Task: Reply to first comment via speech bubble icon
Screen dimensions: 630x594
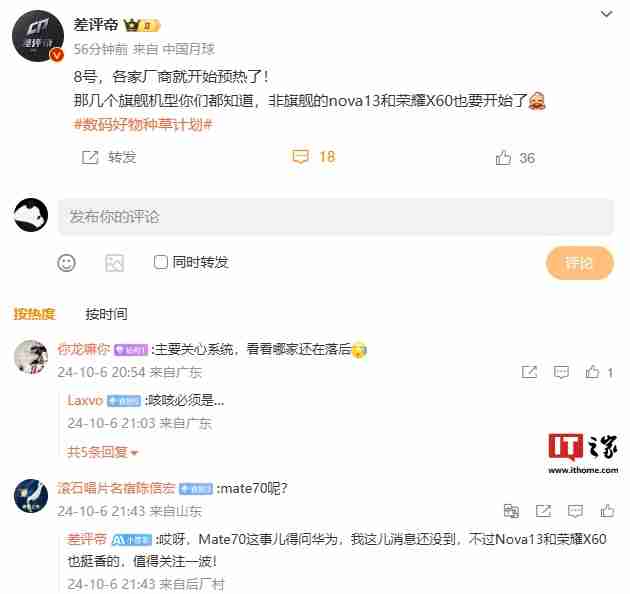Action: pos(561,372)
